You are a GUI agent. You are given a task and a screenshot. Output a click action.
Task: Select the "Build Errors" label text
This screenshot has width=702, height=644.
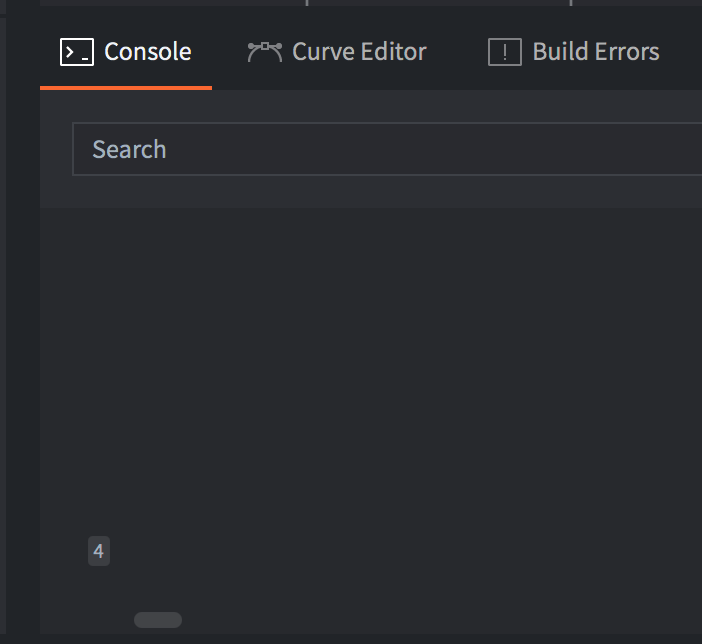[x=596, y=52]
